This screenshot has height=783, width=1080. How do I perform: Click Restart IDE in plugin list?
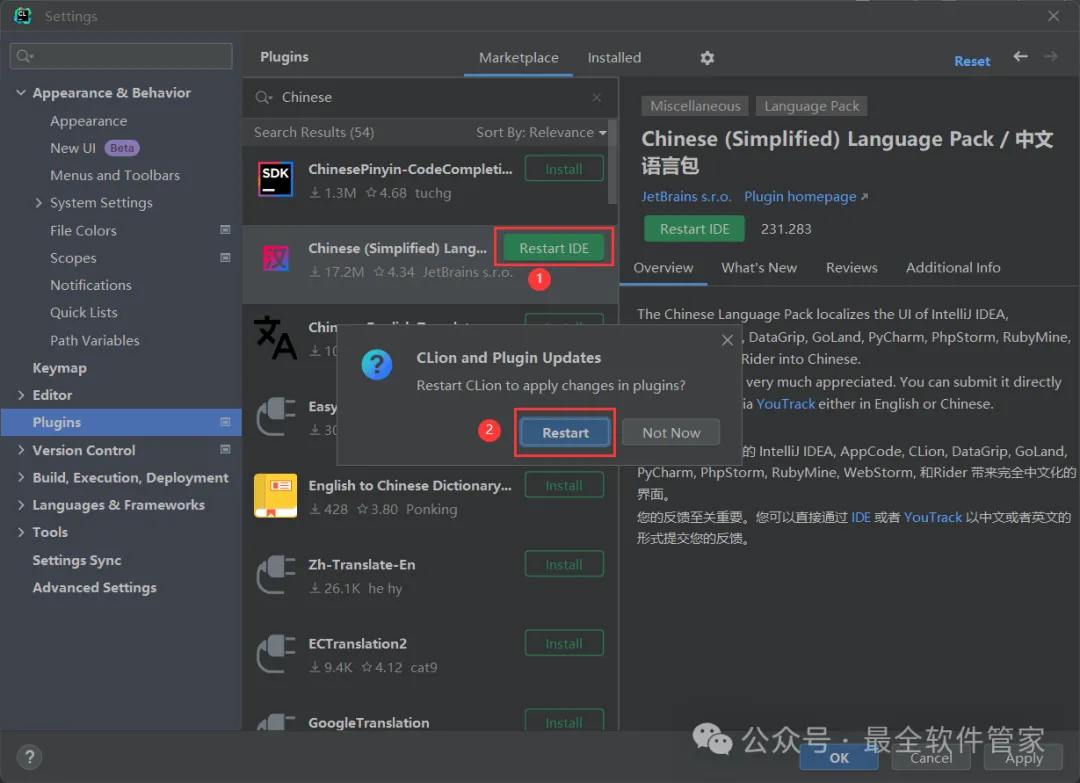pos(554,248)
